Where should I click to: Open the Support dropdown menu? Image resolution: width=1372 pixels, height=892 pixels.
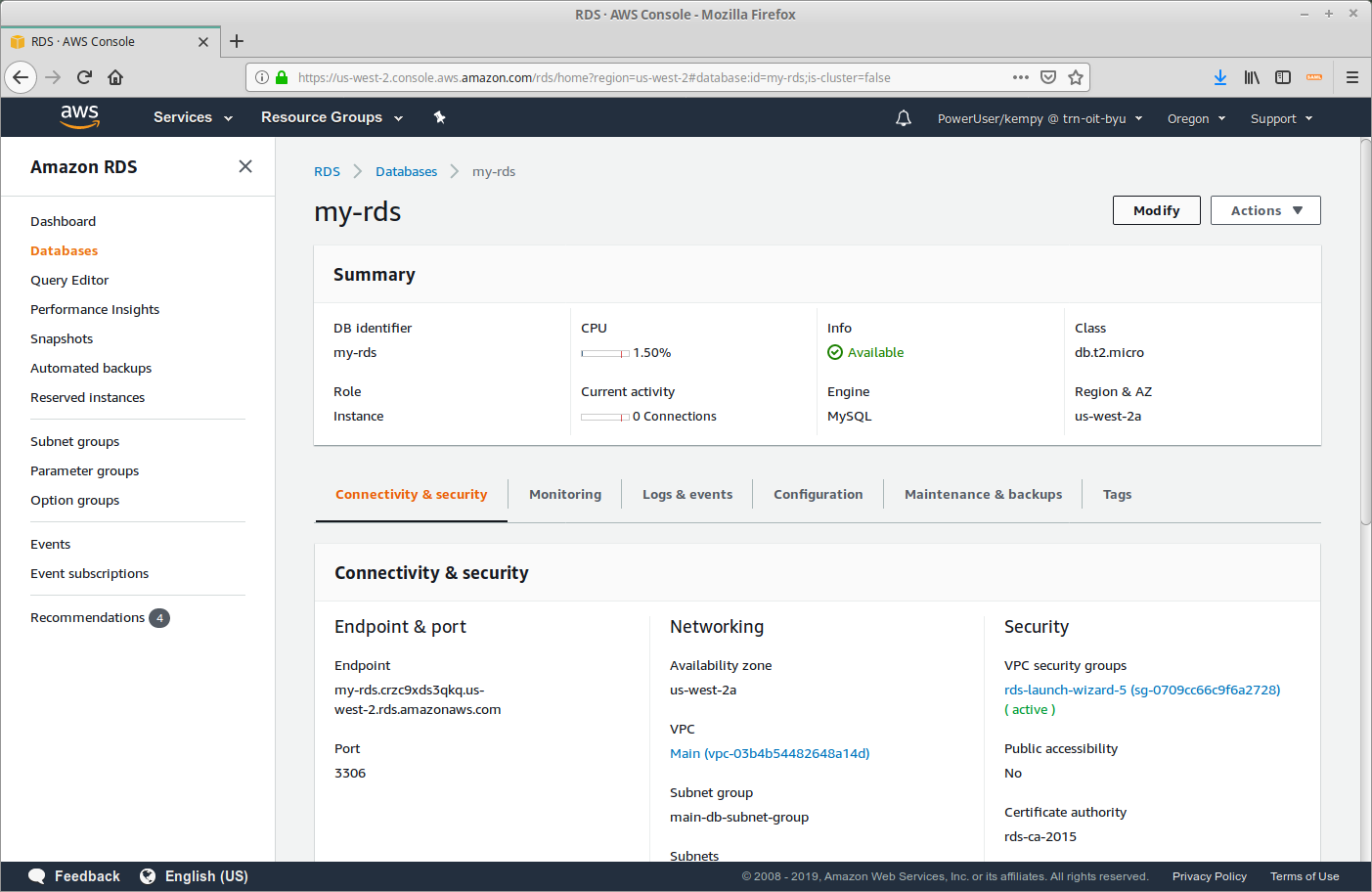pyautogui.click(x=1281, y=118)
